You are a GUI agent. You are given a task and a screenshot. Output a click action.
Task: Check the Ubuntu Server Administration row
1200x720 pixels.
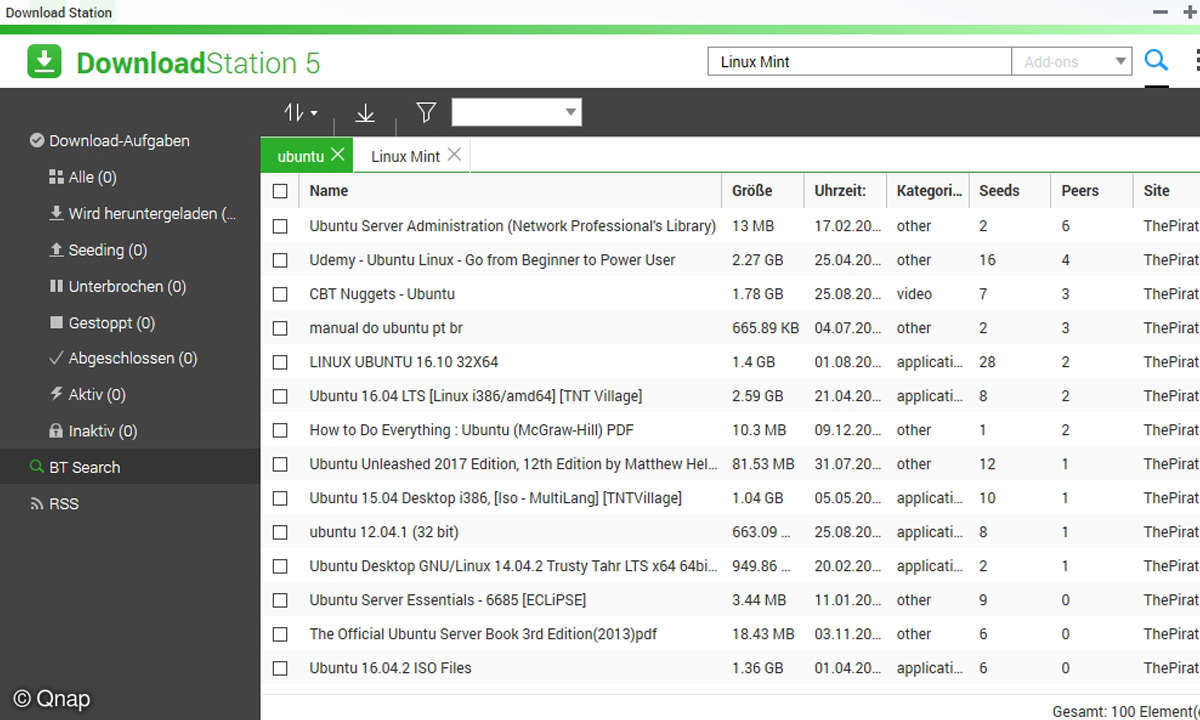[280, 226]
